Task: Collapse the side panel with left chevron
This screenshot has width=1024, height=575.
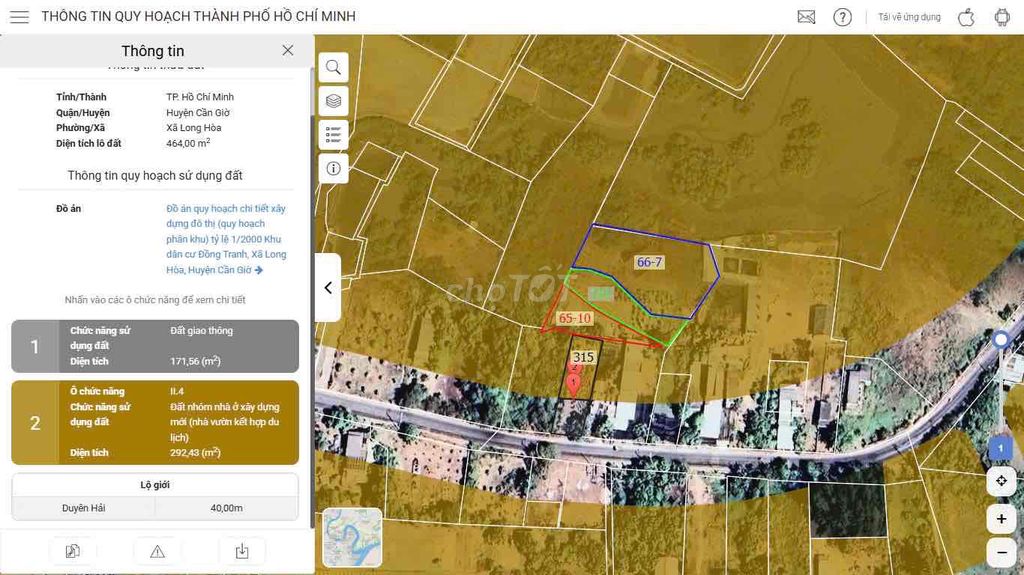Action: (x=328, y=288)
